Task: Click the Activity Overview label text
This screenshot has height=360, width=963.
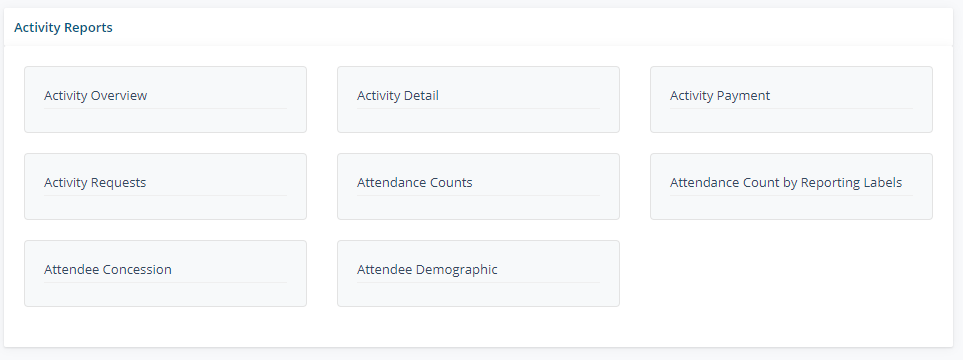Action: [x=96, y=96]
